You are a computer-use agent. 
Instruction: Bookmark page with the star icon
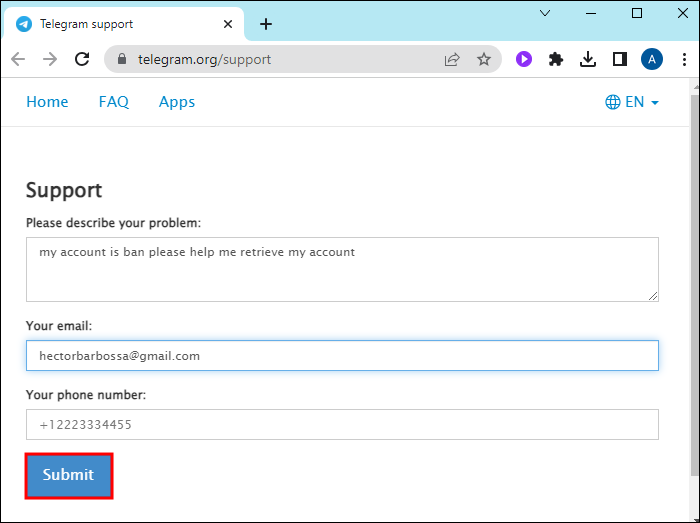click(484, 59)
